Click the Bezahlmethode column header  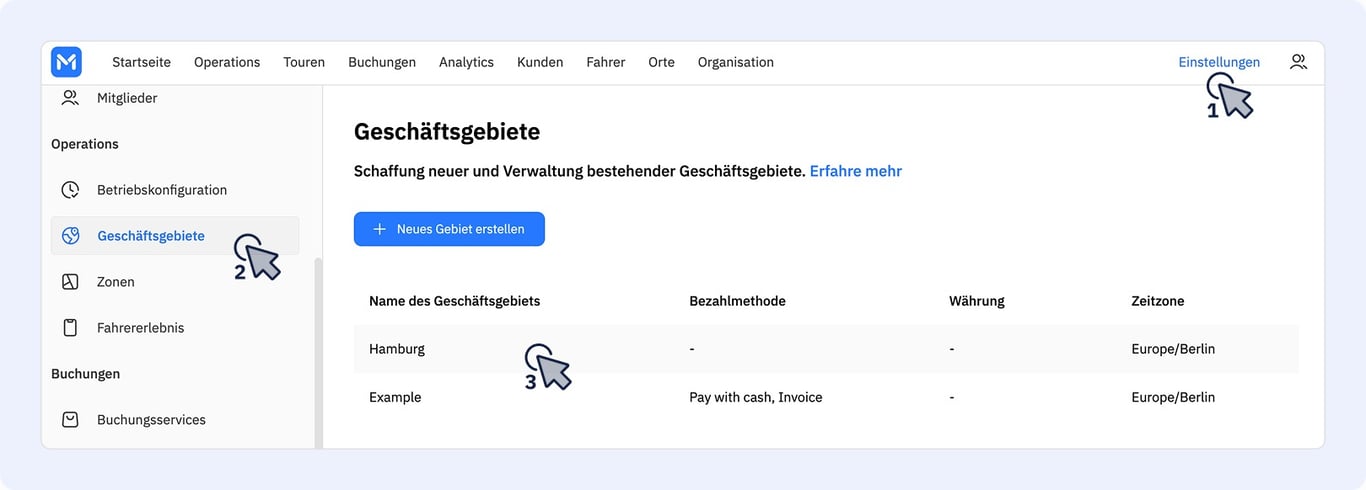[x=737, y=301]
